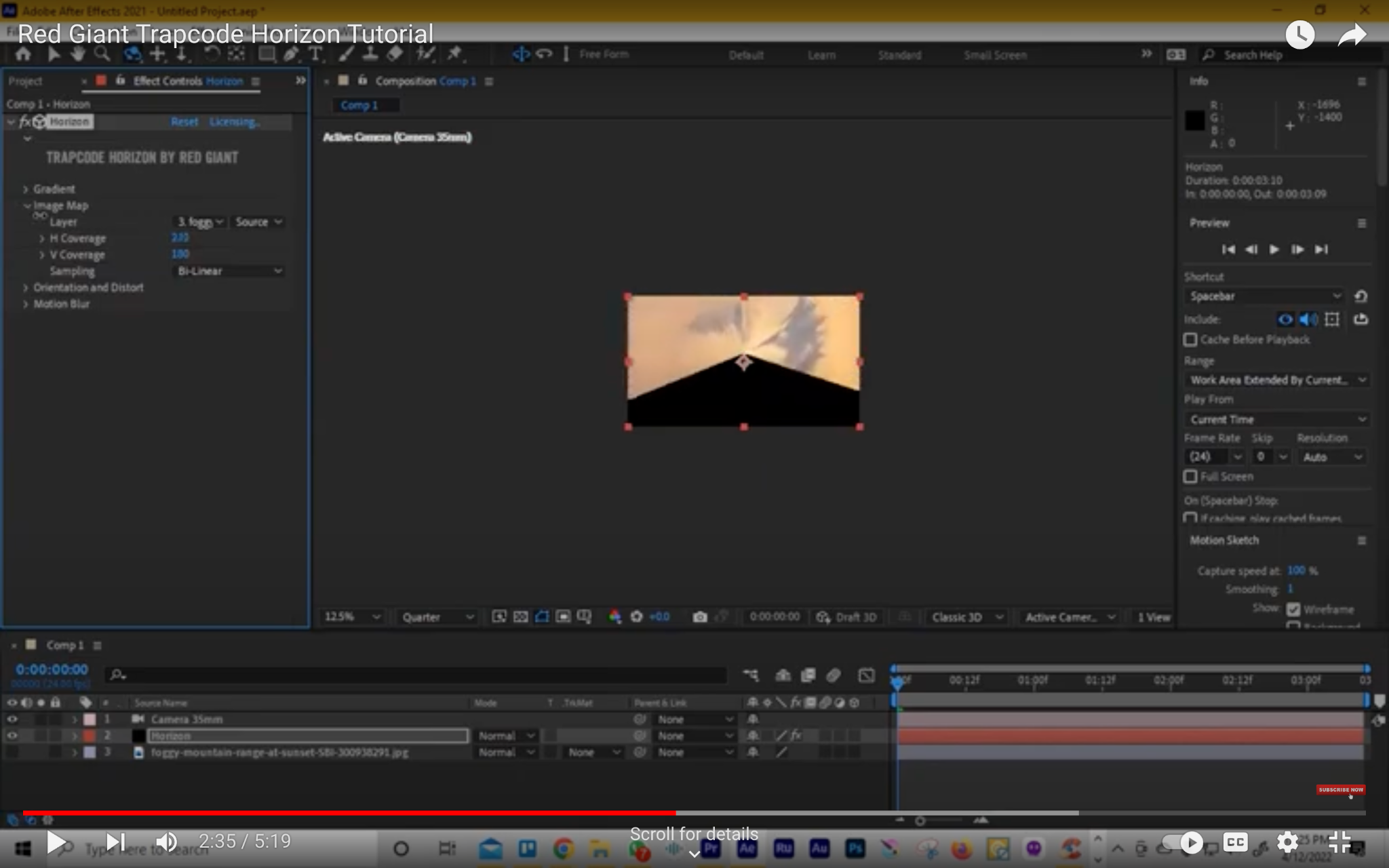Enable Cache Before Playback checkbox
Screen dimensions: 1389x868
(1190, 339)
